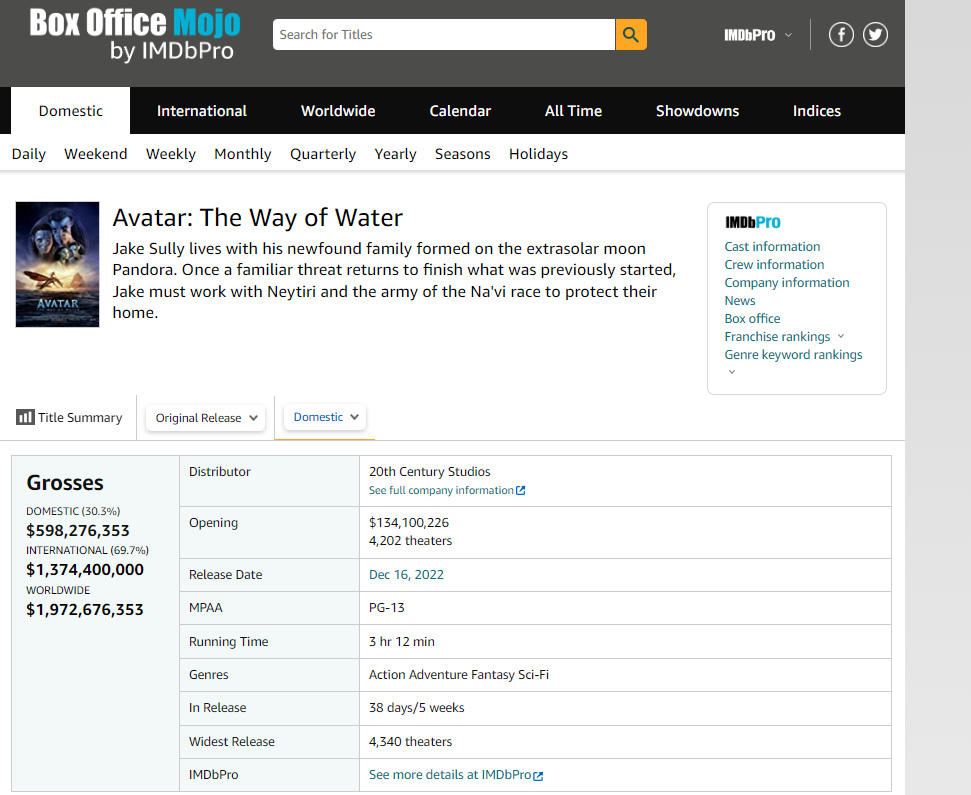The height and width of the screenshot is (795, 971).
Task: Go to Seasons box office
Action: (x=463, y=154)
